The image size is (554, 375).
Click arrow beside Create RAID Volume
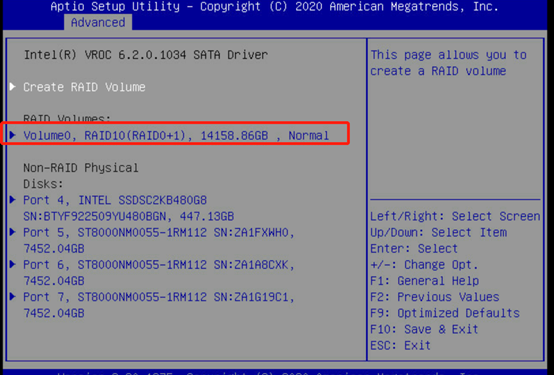pos(13,87)
